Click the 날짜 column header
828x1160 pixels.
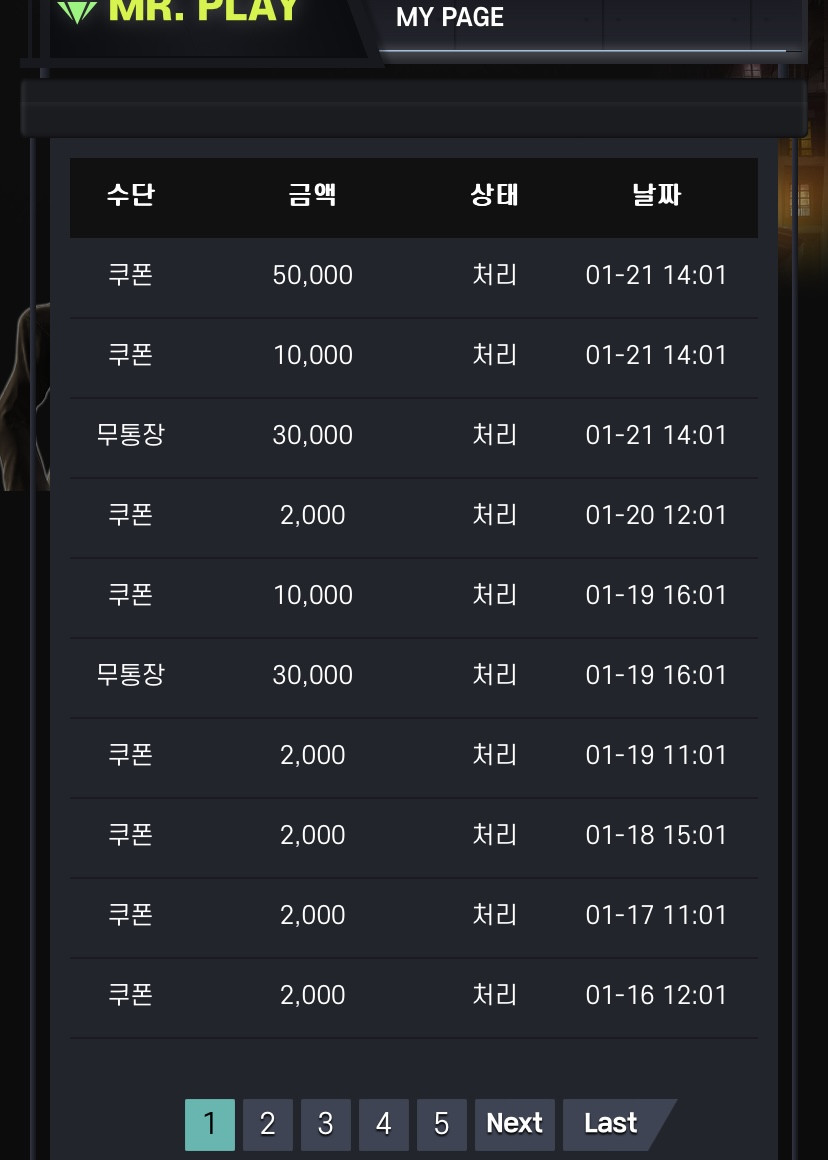[x=656, y=195]
